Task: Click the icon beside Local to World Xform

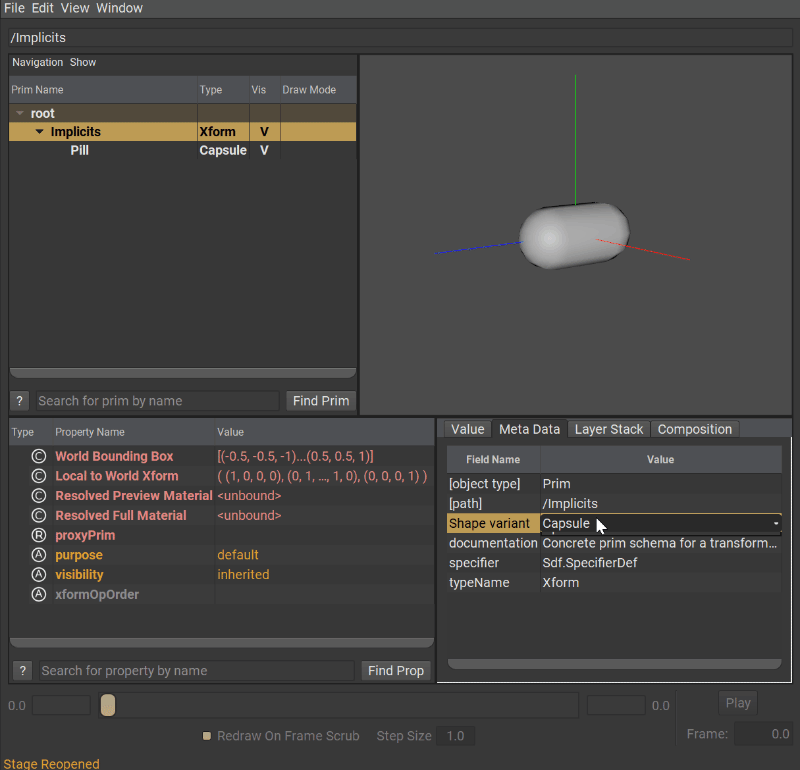Action: point(39,476)
